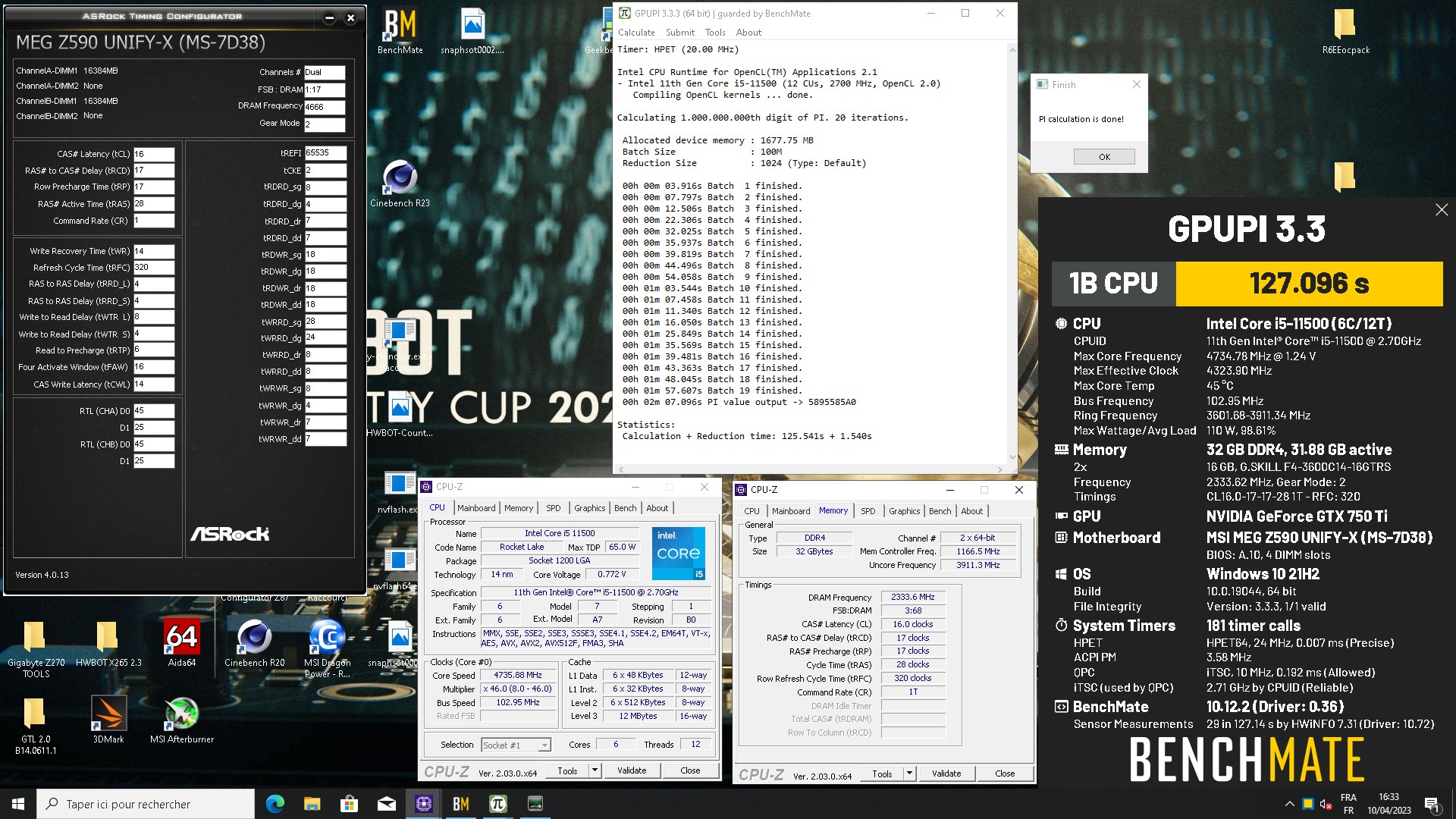Click the Refresh Cycle Time (tRFC) field
This screenshot has width=1456, height=819.
[x=154, y=268]
